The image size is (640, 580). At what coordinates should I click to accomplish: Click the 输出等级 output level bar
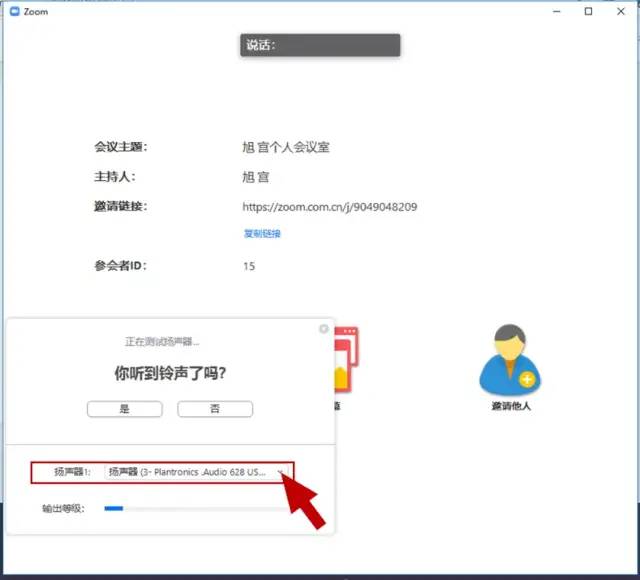(196, 509)
